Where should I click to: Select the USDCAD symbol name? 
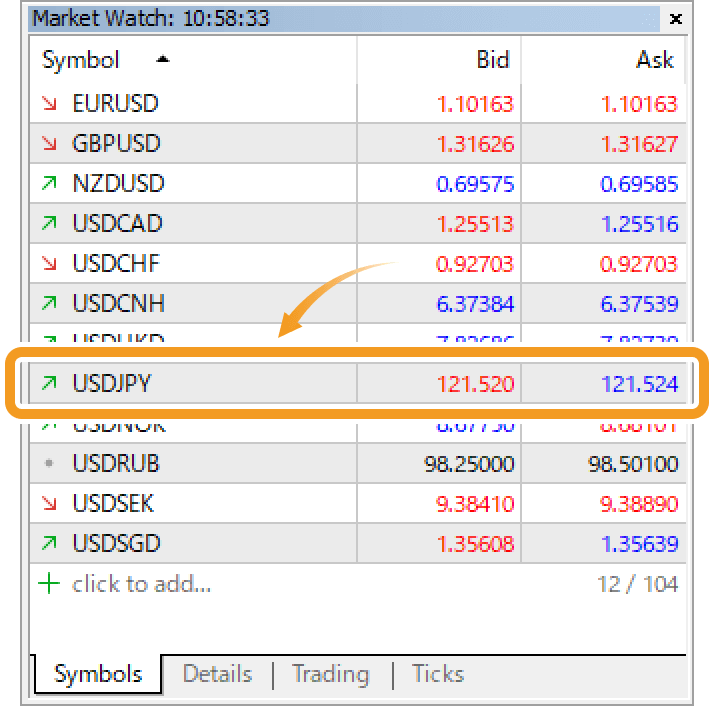point(117,224)
